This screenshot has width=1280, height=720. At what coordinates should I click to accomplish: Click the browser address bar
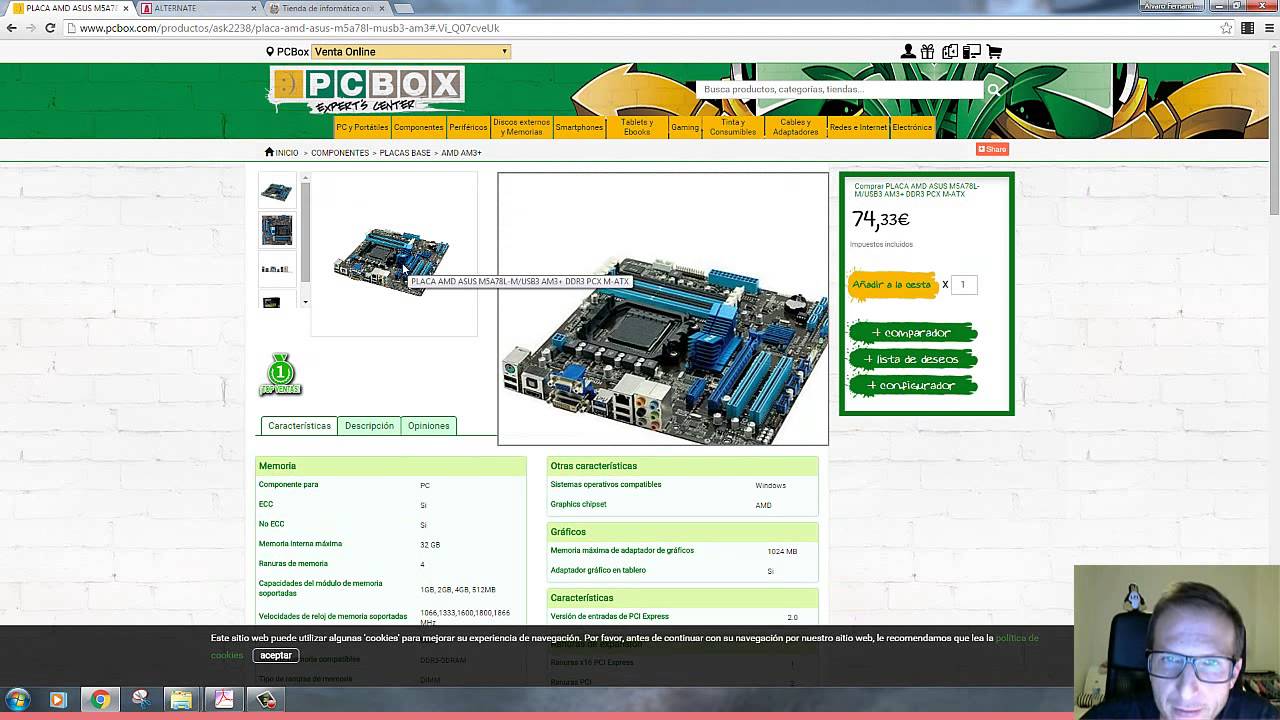[x=640, y=28]
